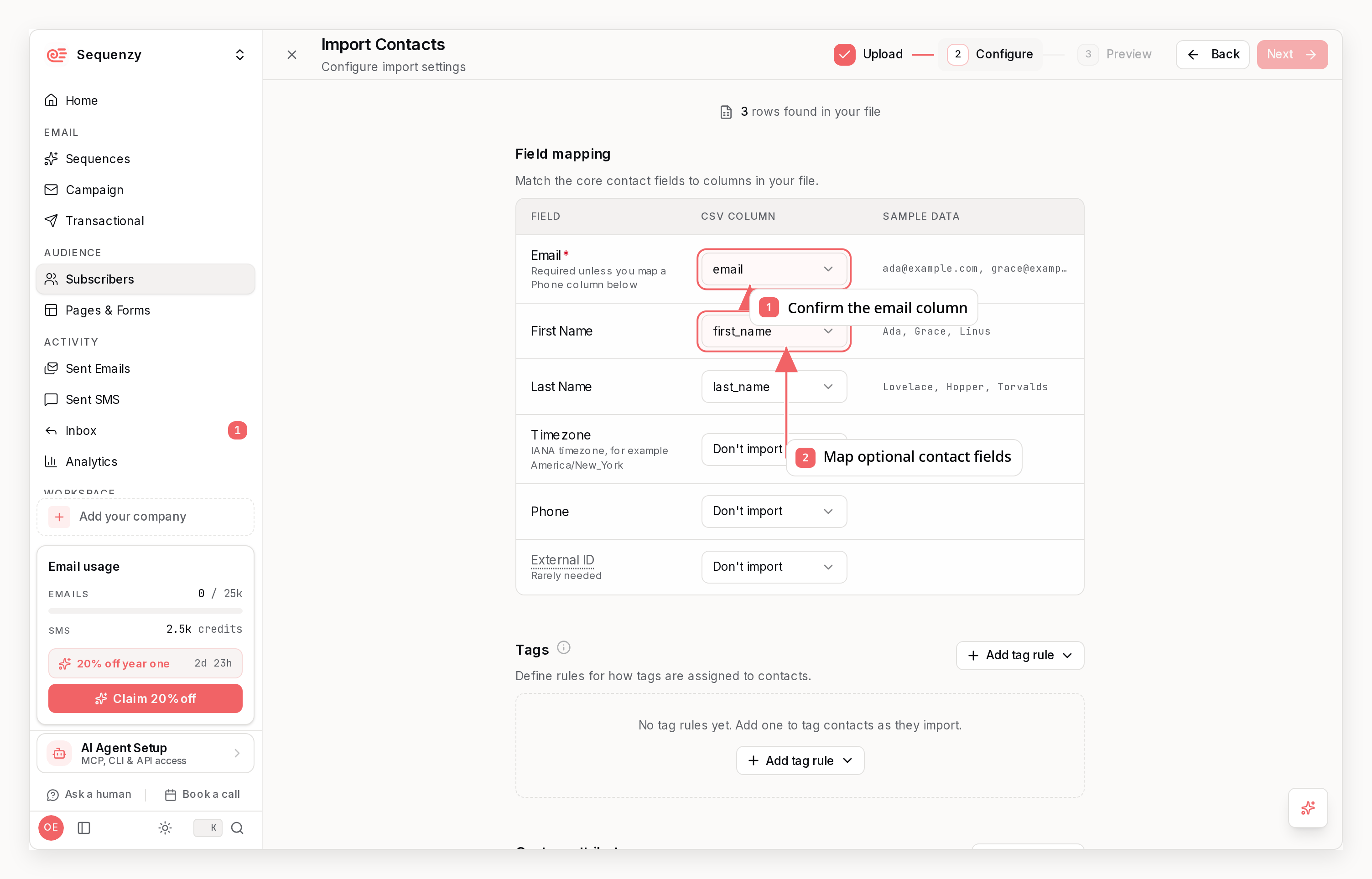Click the Sent Emails icon
The image size is (1372, 879).
52,369
